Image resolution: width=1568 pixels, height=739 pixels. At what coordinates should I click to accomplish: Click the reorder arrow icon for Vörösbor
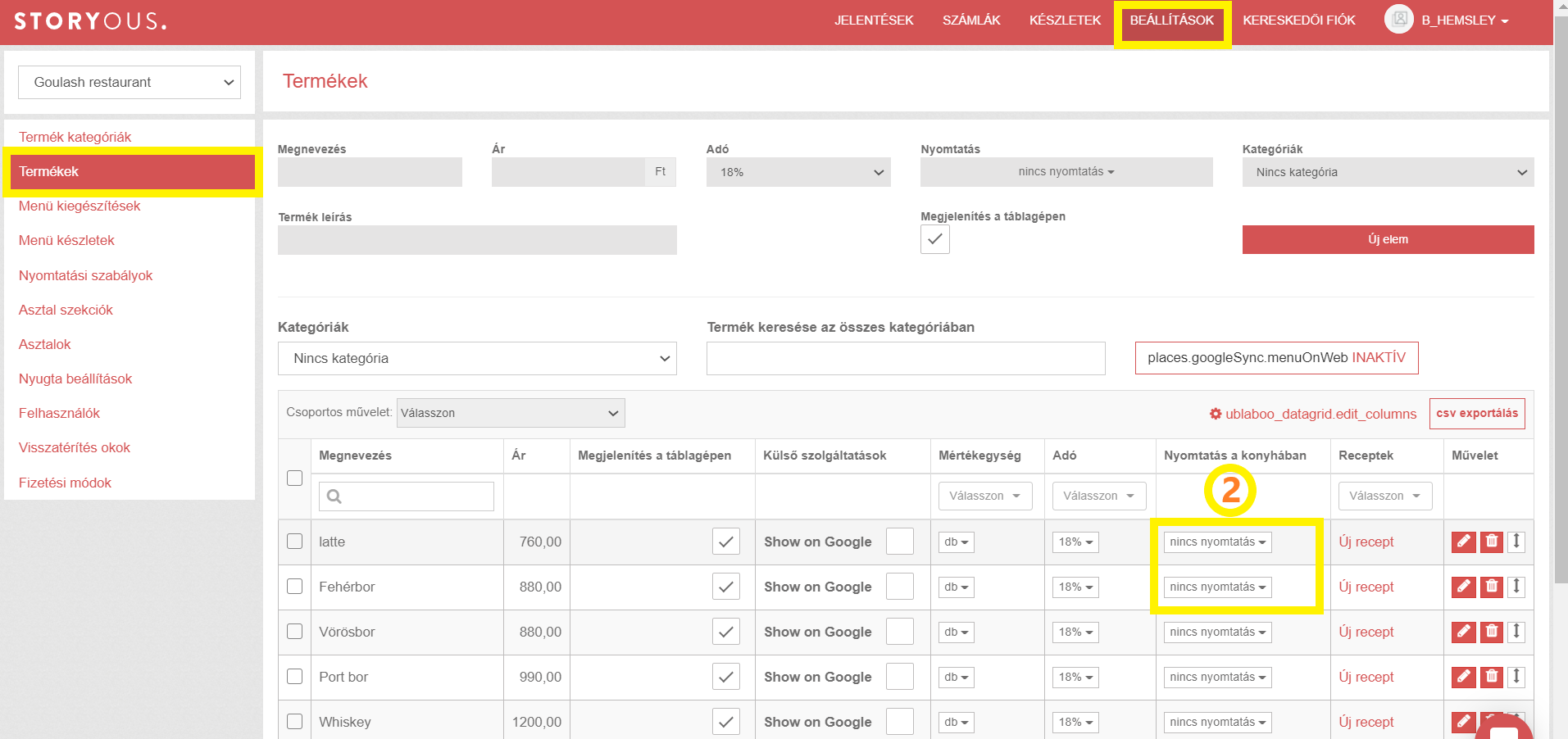(x=1516, y=632)
